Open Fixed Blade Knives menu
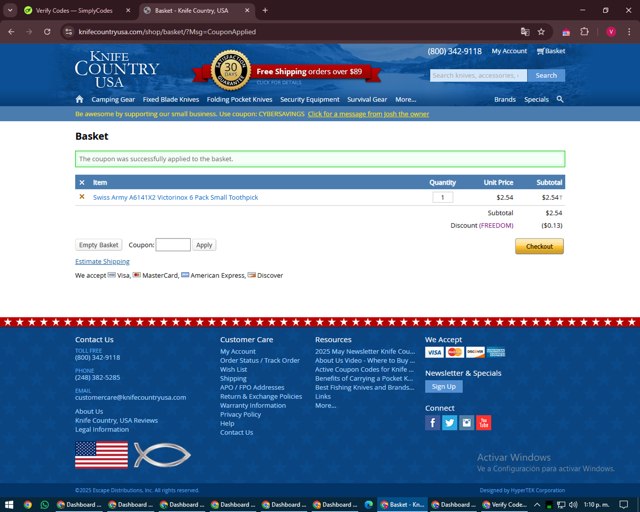This screenshot has width=640, height=512. (x=171, y=99)
